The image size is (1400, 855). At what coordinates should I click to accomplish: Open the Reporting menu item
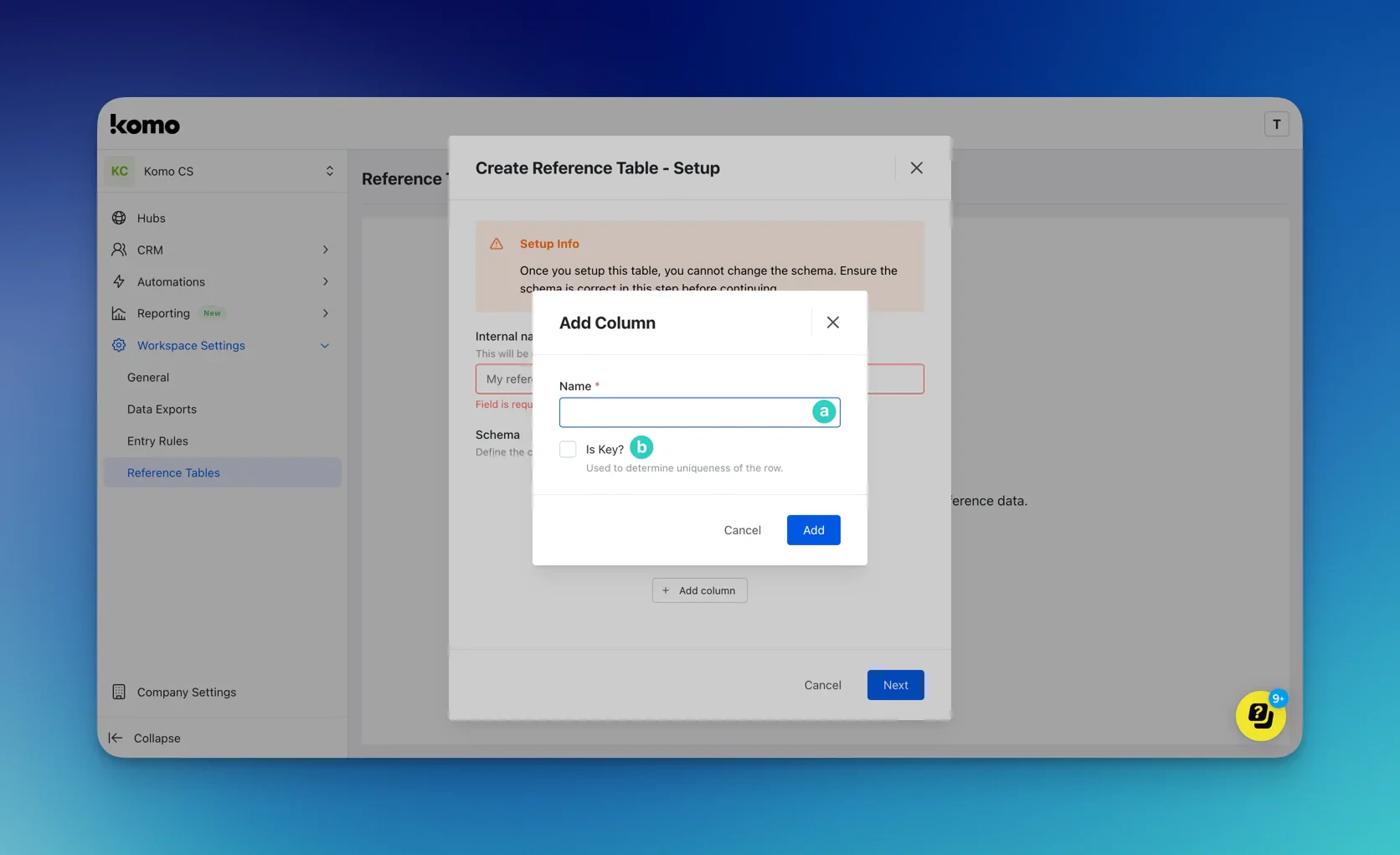coord(223,313)
